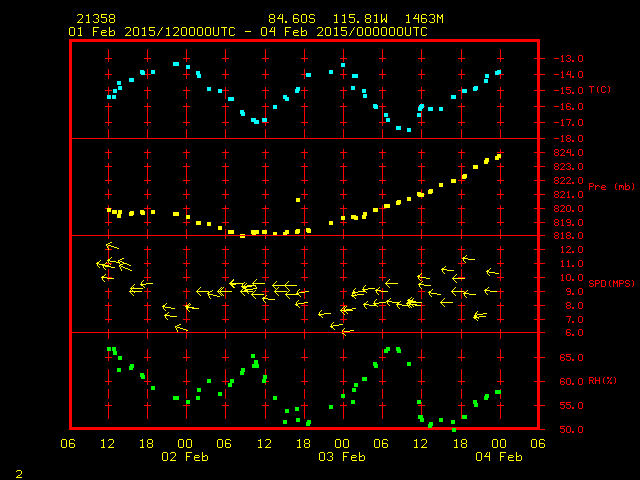This screenshot has height=480, width=640.
Task: Click the SPD(MPS) wind speed axis label
Action: click(x=611, y=283)
